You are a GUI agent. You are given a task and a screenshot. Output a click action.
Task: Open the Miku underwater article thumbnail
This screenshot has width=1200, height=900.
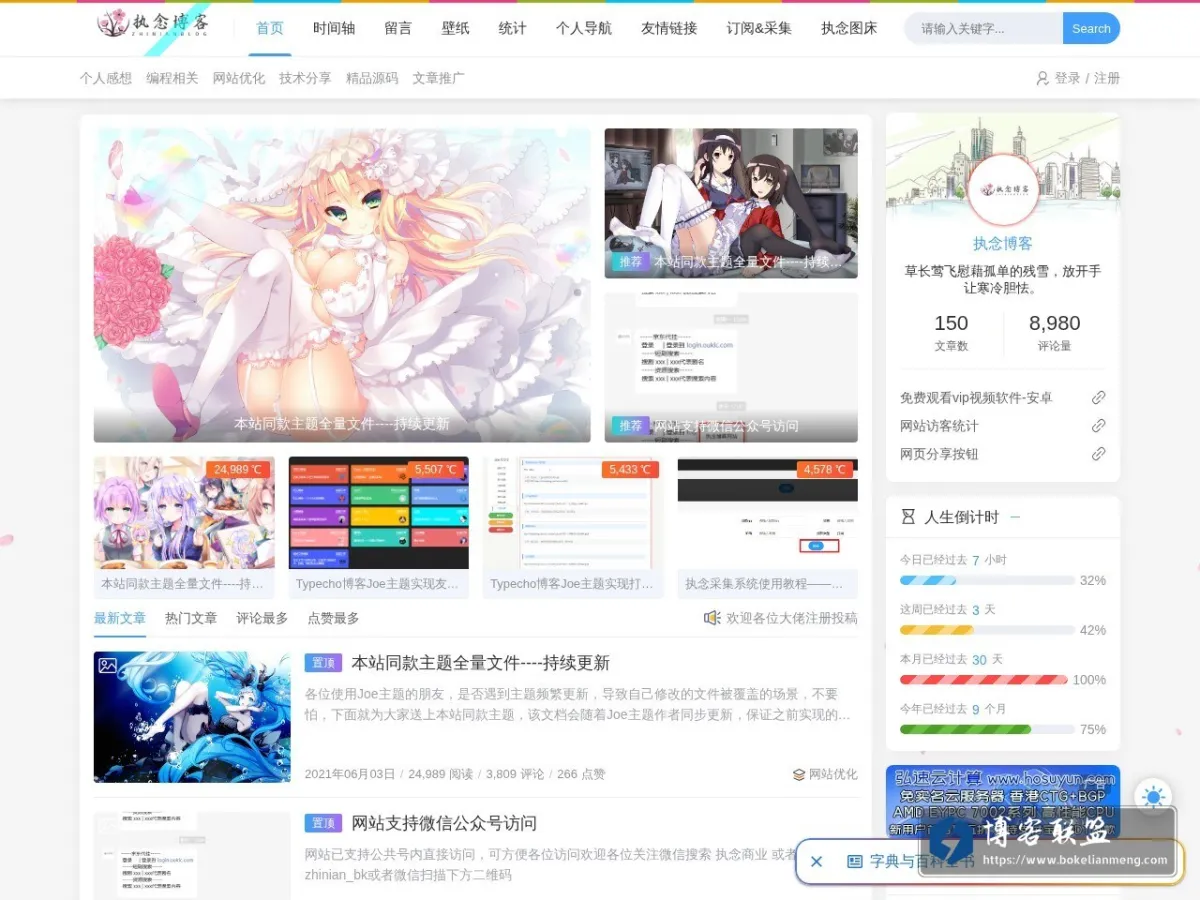[x=192, y=717]
